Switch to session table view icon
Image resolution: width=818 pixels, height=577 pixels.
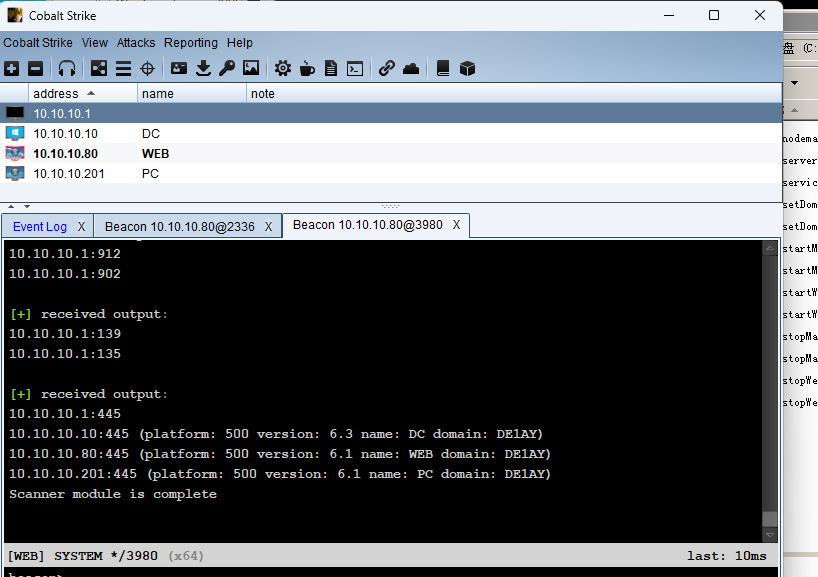pyautogui.click(x=123, y=68)
